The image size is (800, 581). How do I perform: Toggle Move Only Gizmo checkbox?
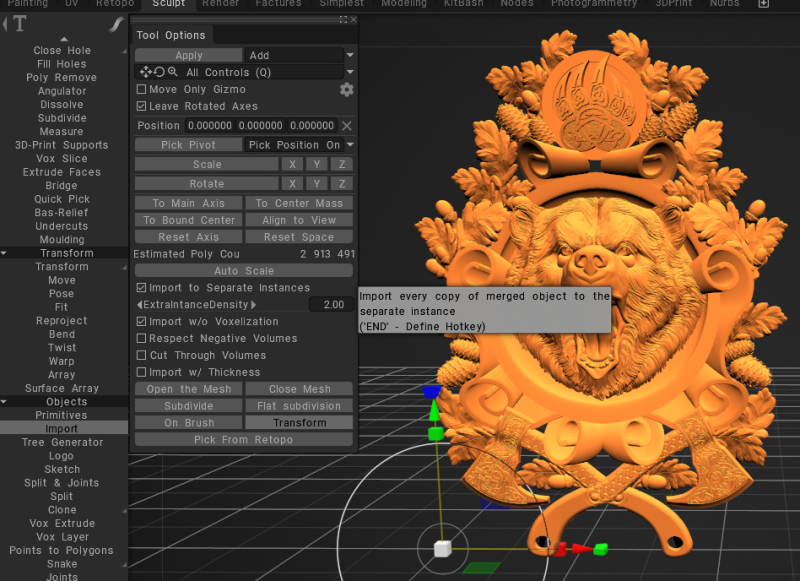tap(141, 89)
